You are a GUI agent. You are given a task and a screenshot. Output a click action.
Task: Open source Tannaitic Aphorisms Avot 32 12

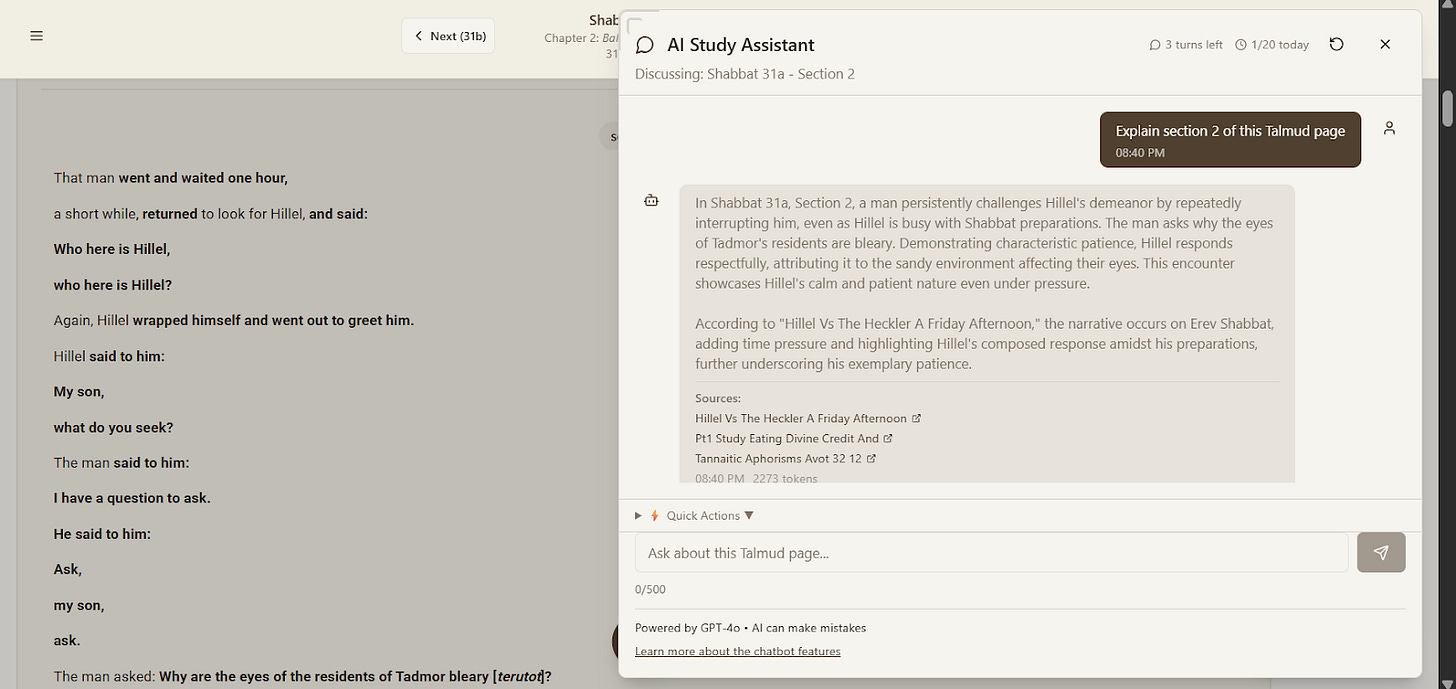pyautogui.click(x=785, y=458)
